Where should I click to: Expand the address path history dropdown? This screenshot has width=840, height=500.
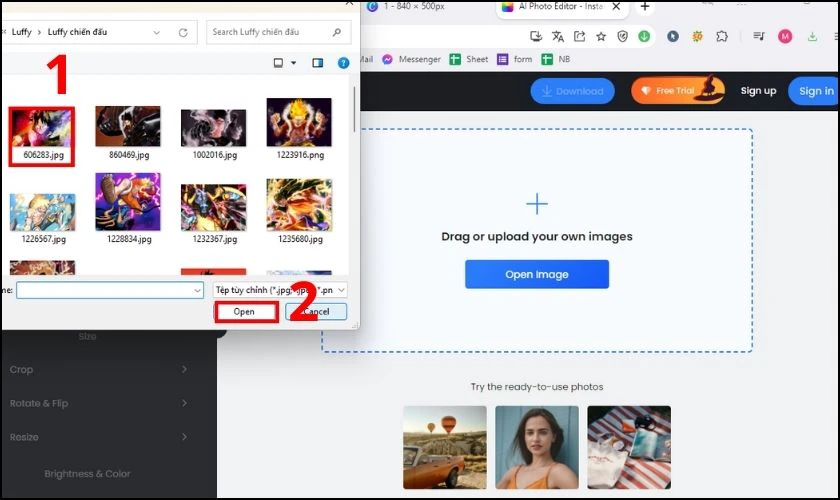156,33
